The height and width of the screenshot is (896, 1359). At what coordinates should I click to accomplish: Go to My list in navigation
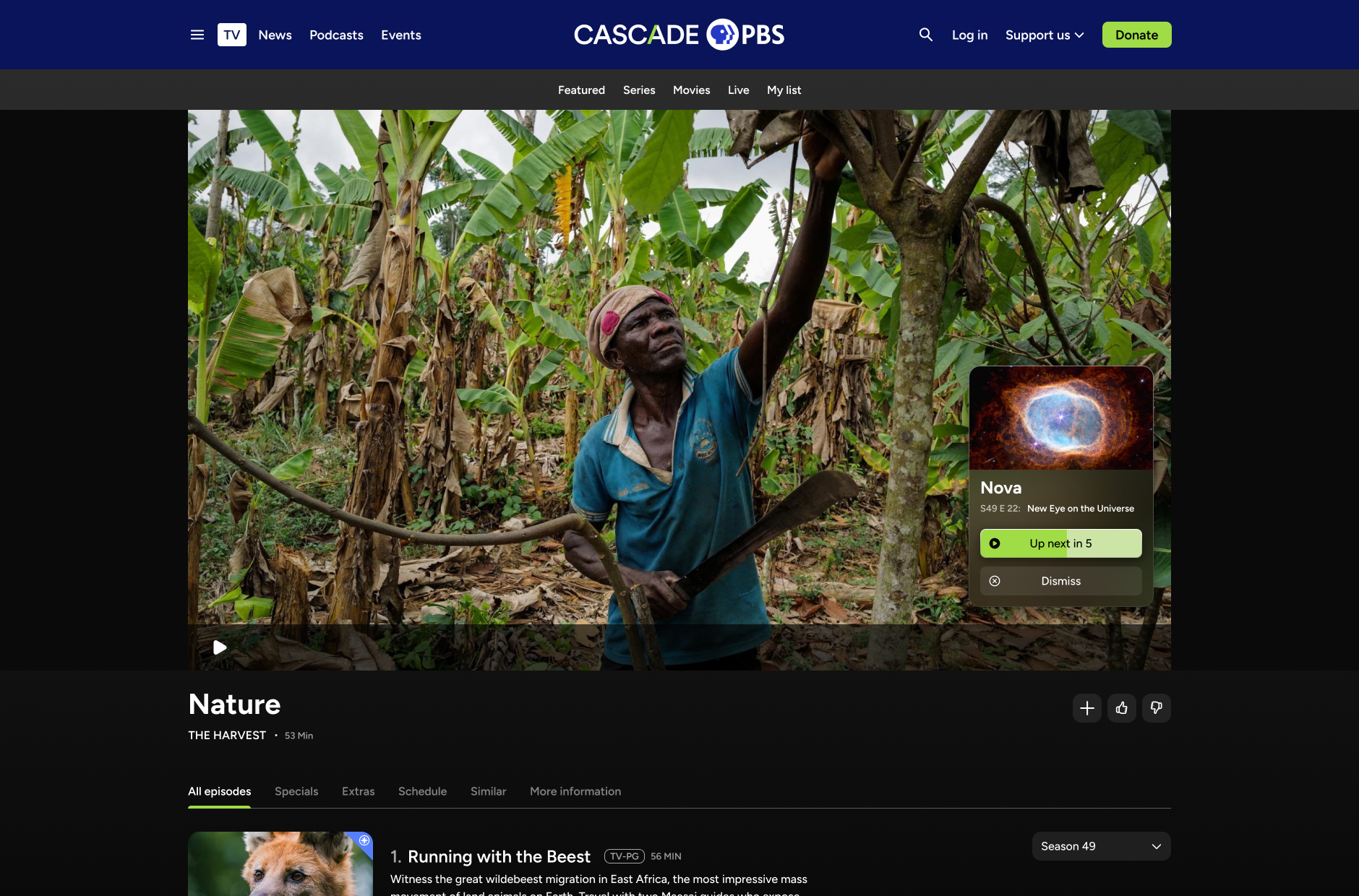point(784,90)
